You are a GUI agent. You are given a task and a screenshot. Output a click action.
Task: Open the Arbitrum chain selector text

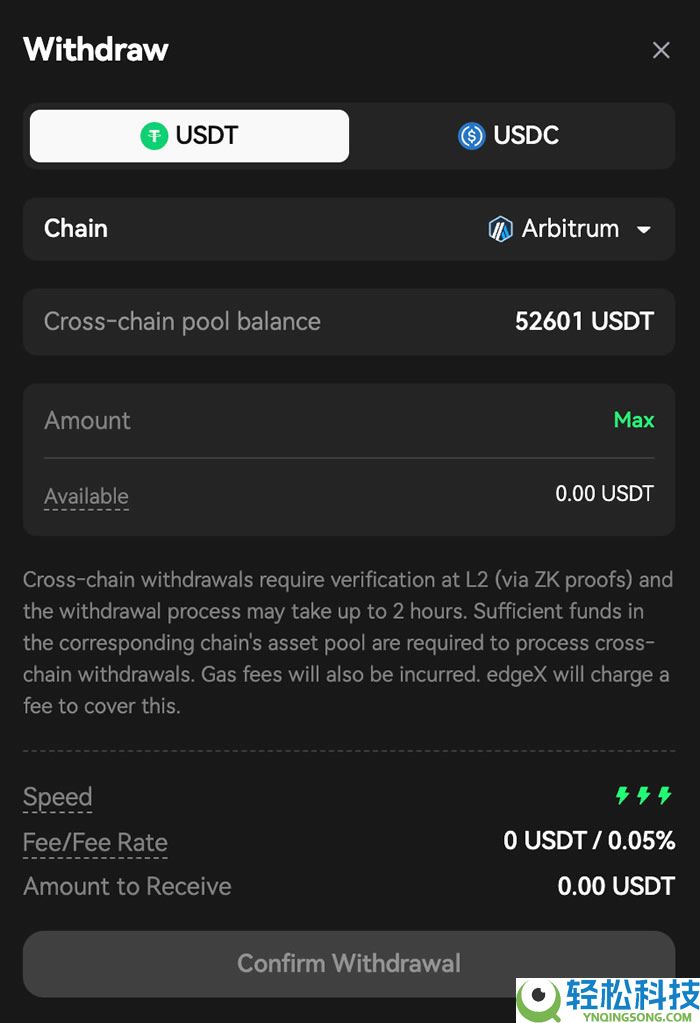point(570,229)
